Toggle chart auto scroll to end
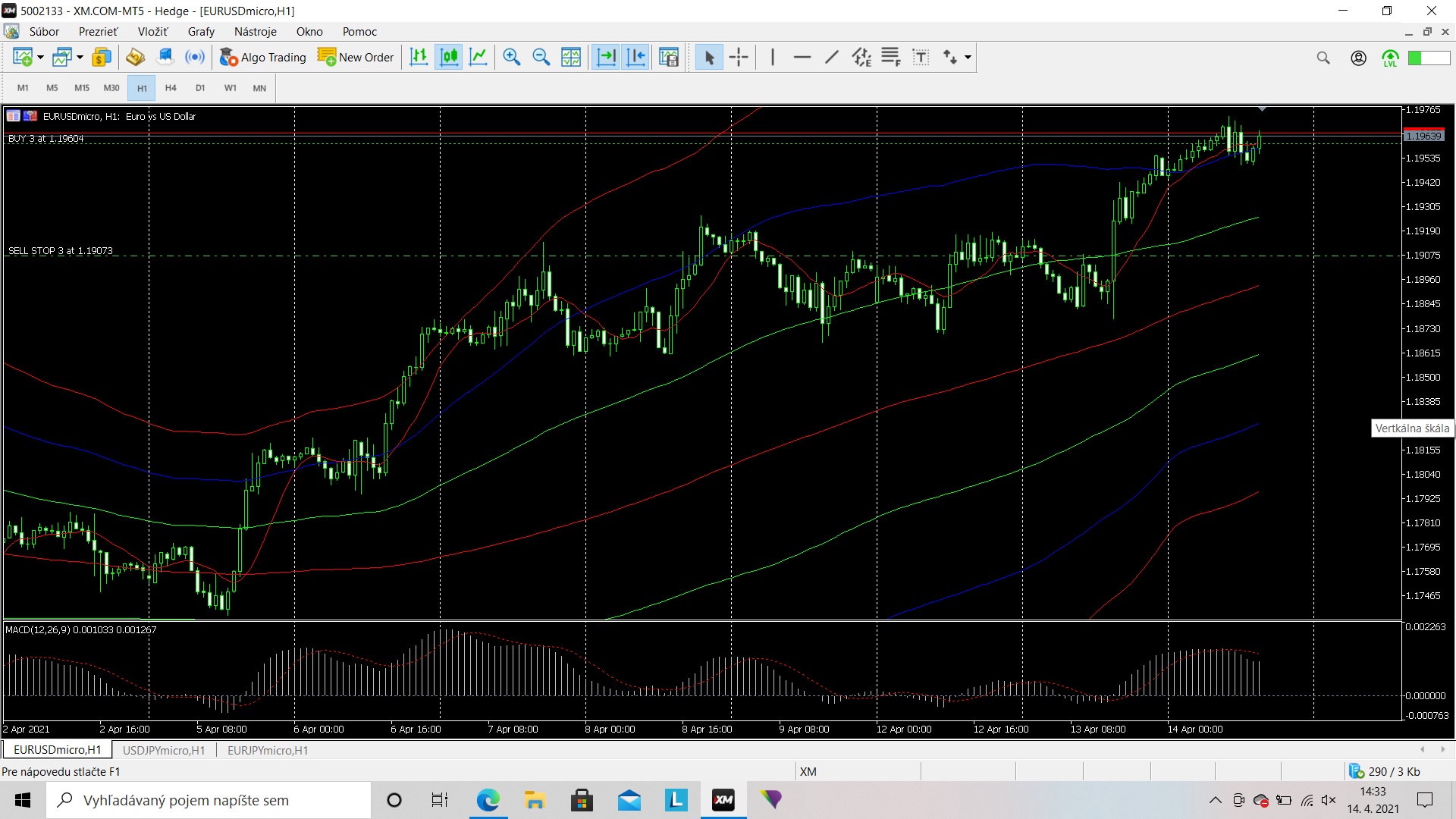Screen dimensions: 1456x819 point(606,57)
